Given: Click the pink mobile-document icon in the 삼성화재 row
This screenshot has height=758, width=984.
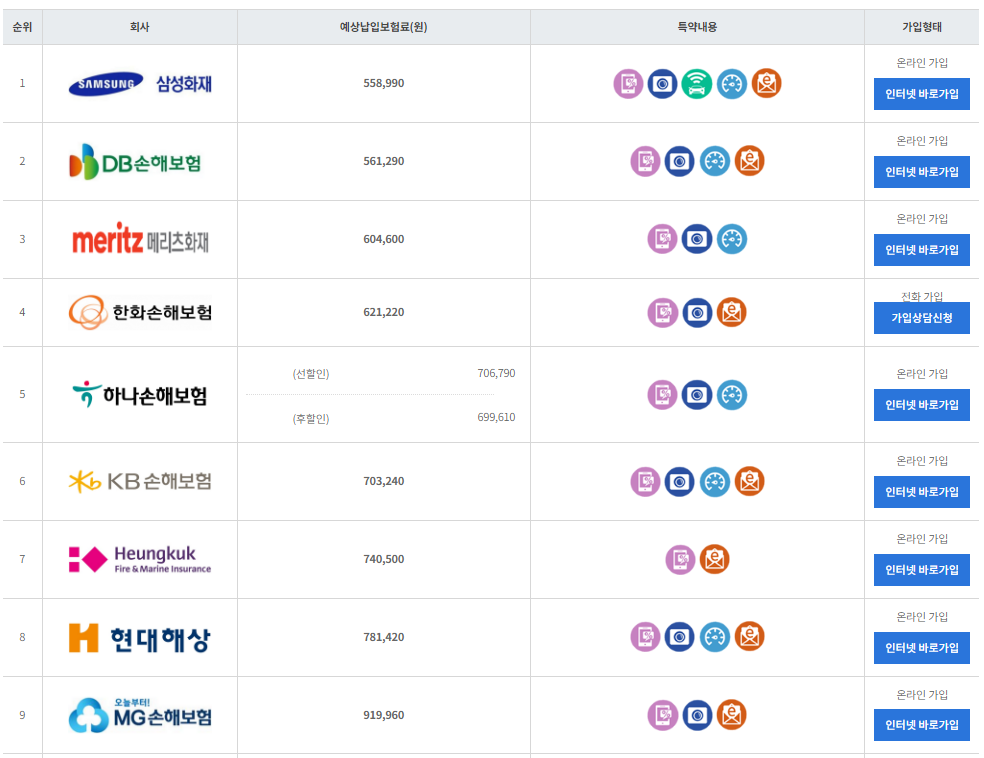Looking at the screenshot, I should click(628, 83).
